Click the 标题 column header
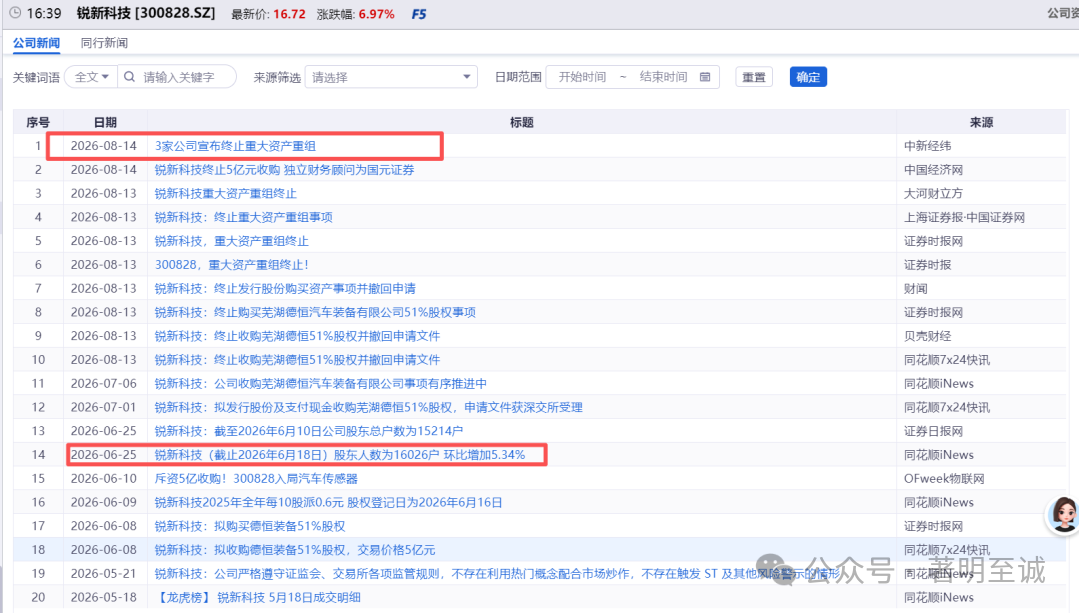This screenshot has height=613, width=1079. point(522,122)
